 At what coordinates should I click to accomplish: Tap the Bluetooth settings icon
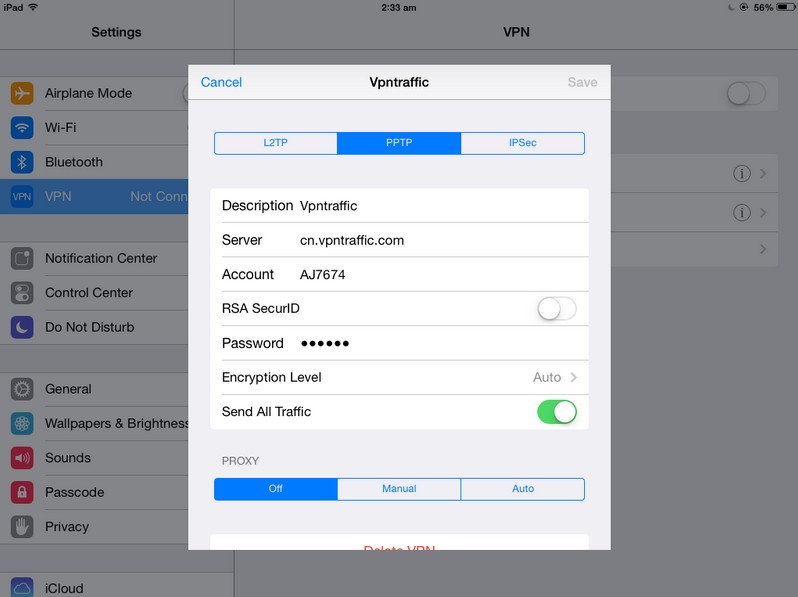point(22,162)
